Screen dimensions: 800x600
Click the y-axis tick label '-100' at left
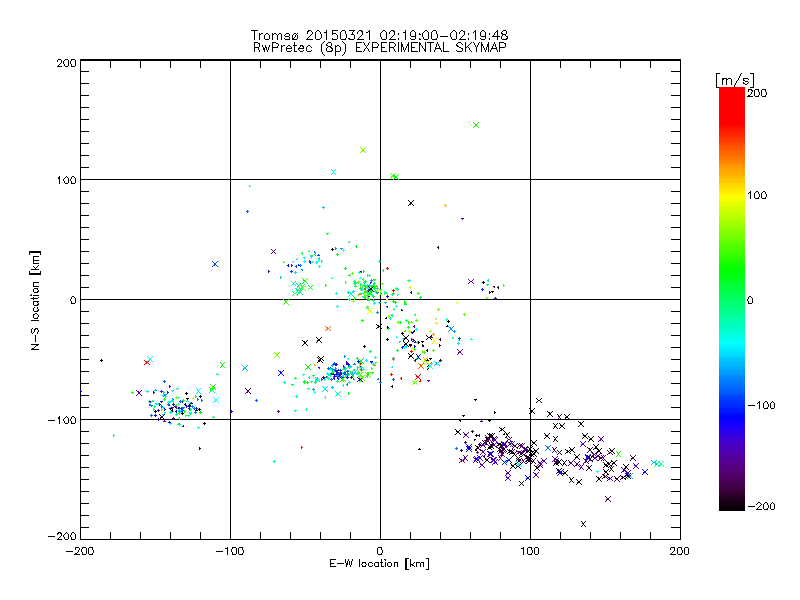click(x=62, y=420)
